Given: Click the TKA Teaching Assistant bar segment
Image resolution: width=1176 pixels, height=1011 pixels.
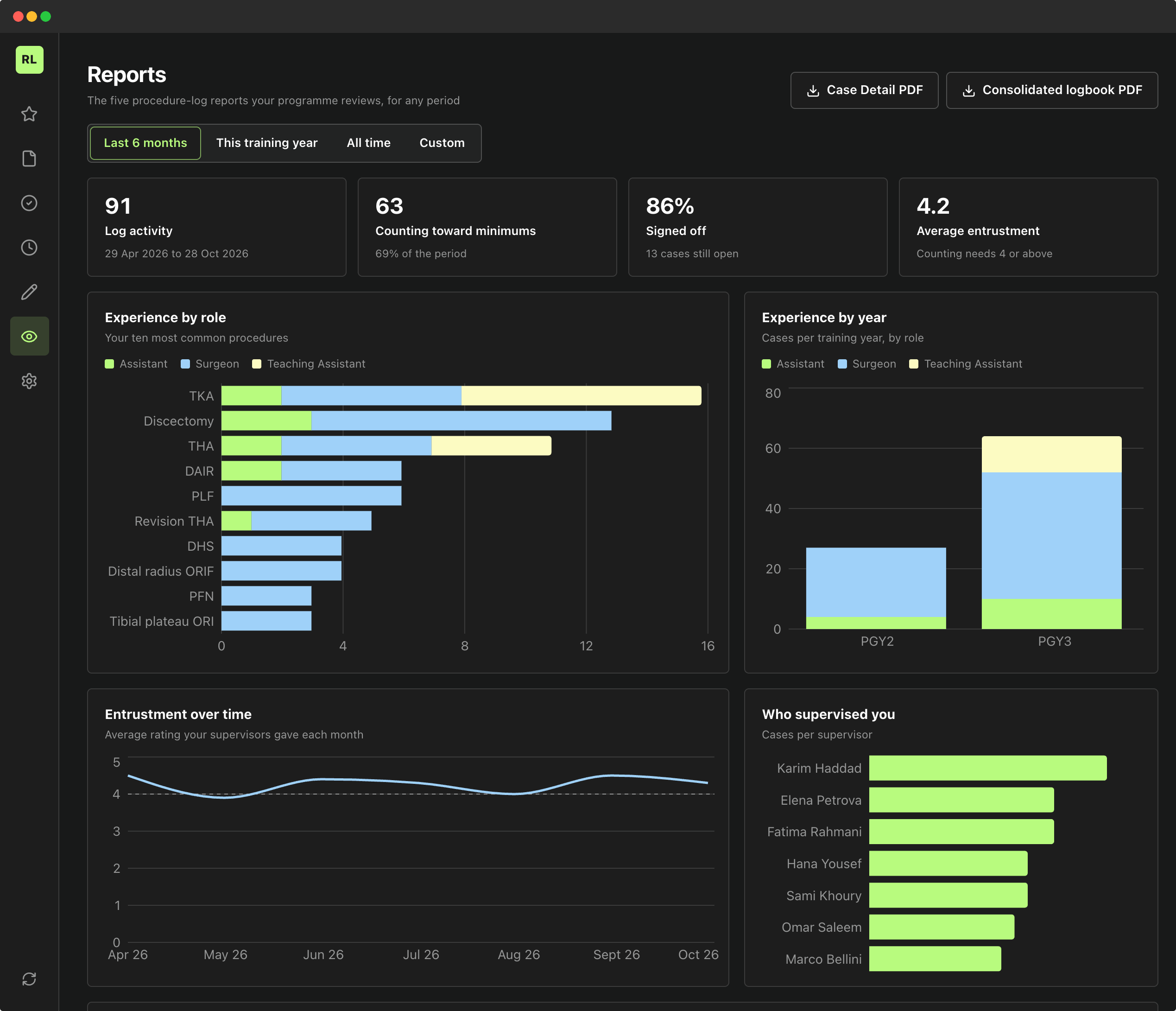Looking at the screenshot, I should (x=581, y=396).
